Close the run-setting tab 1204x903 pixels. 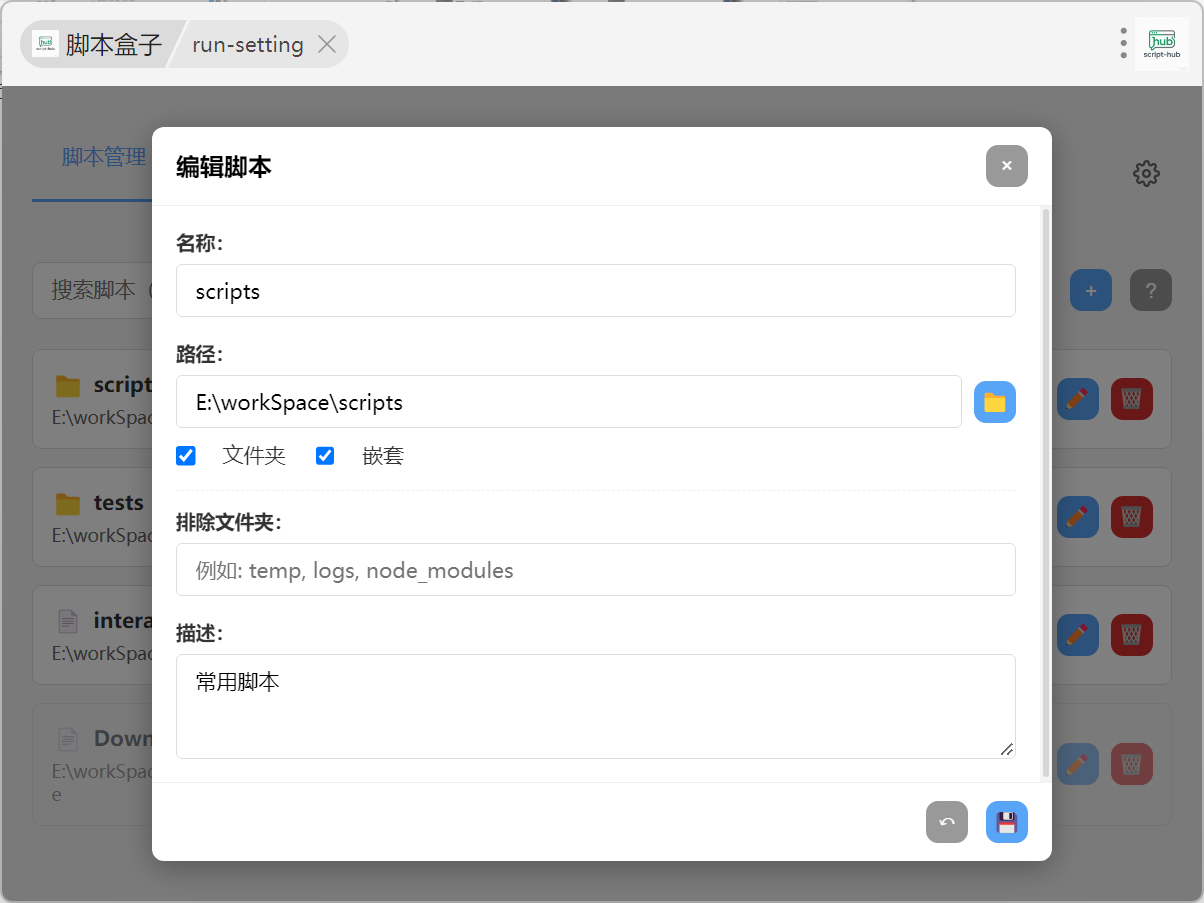[x=326, y=45]
